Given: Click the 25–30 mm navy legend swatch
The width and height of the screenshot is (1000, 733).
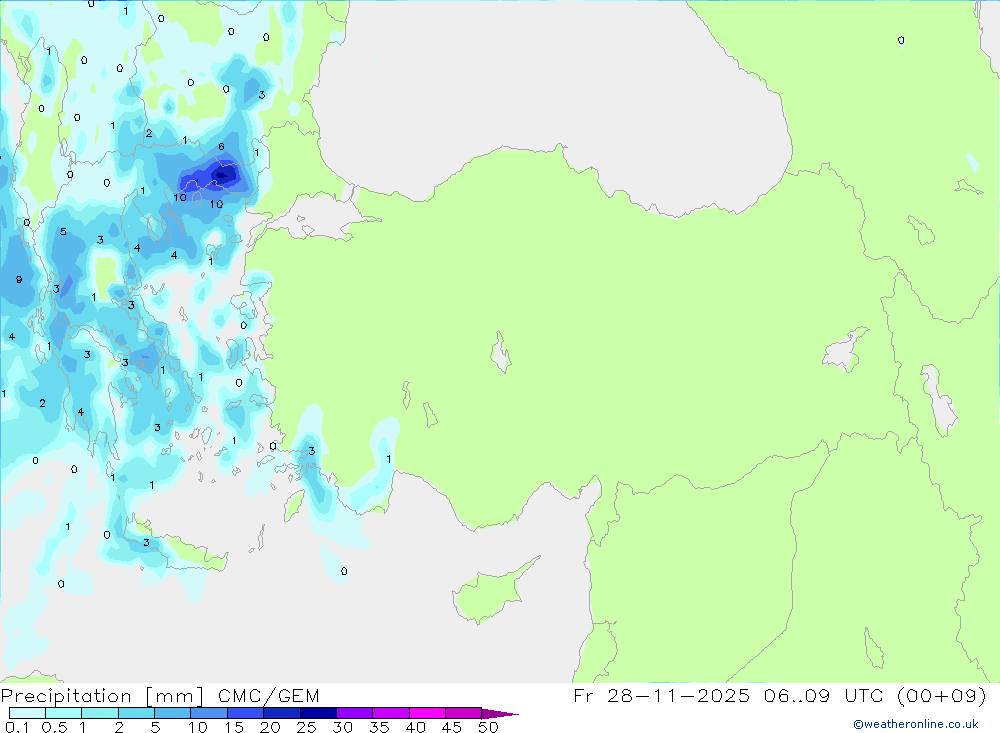Looking at the screenshot, I should pyautogui.click(x=318, y=713).
